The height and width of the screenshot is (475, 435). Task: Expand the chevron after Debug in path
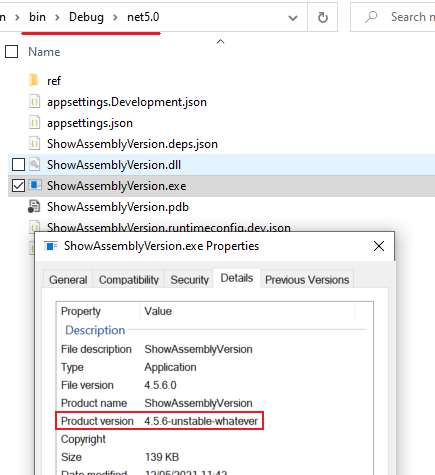(115, 17)
